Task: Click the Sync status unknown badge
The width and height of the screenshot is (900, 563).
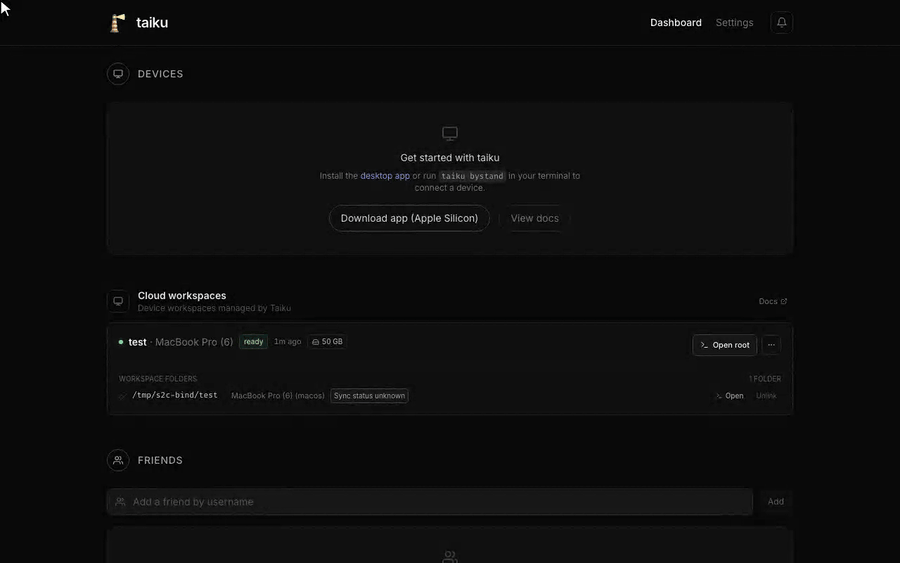Action: coord(369,396)
